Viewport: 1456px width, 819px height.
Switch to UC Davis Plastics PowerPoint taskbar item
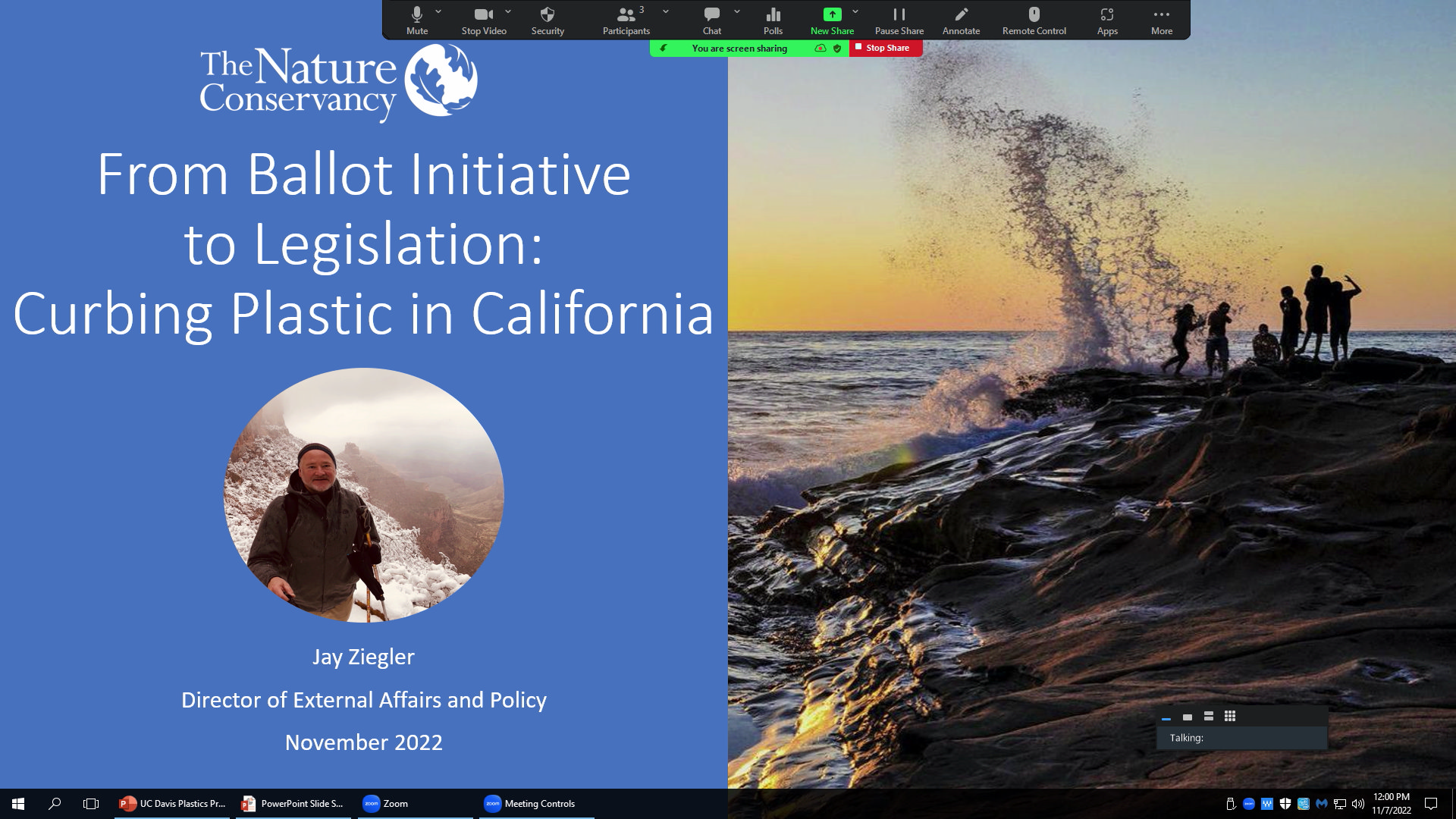coord(173,804)
